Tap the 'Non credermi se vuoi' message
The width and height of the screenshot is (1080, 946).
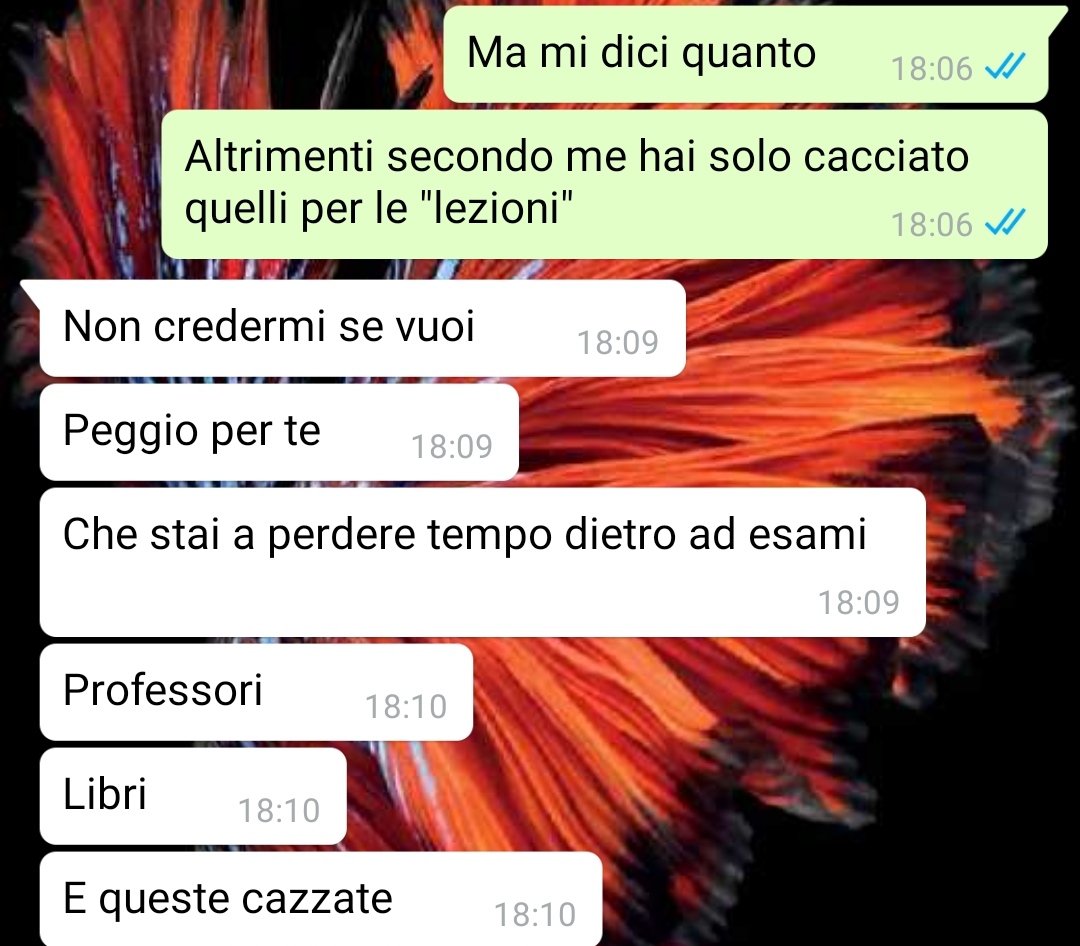(362, 328)
